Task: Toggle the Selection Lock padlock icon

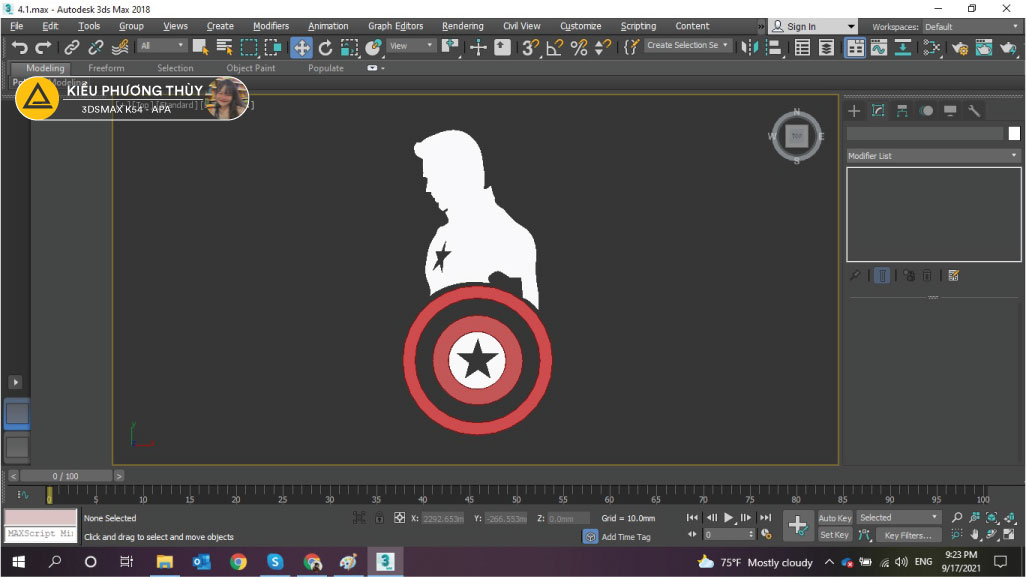Action: (x=379, y=518)
